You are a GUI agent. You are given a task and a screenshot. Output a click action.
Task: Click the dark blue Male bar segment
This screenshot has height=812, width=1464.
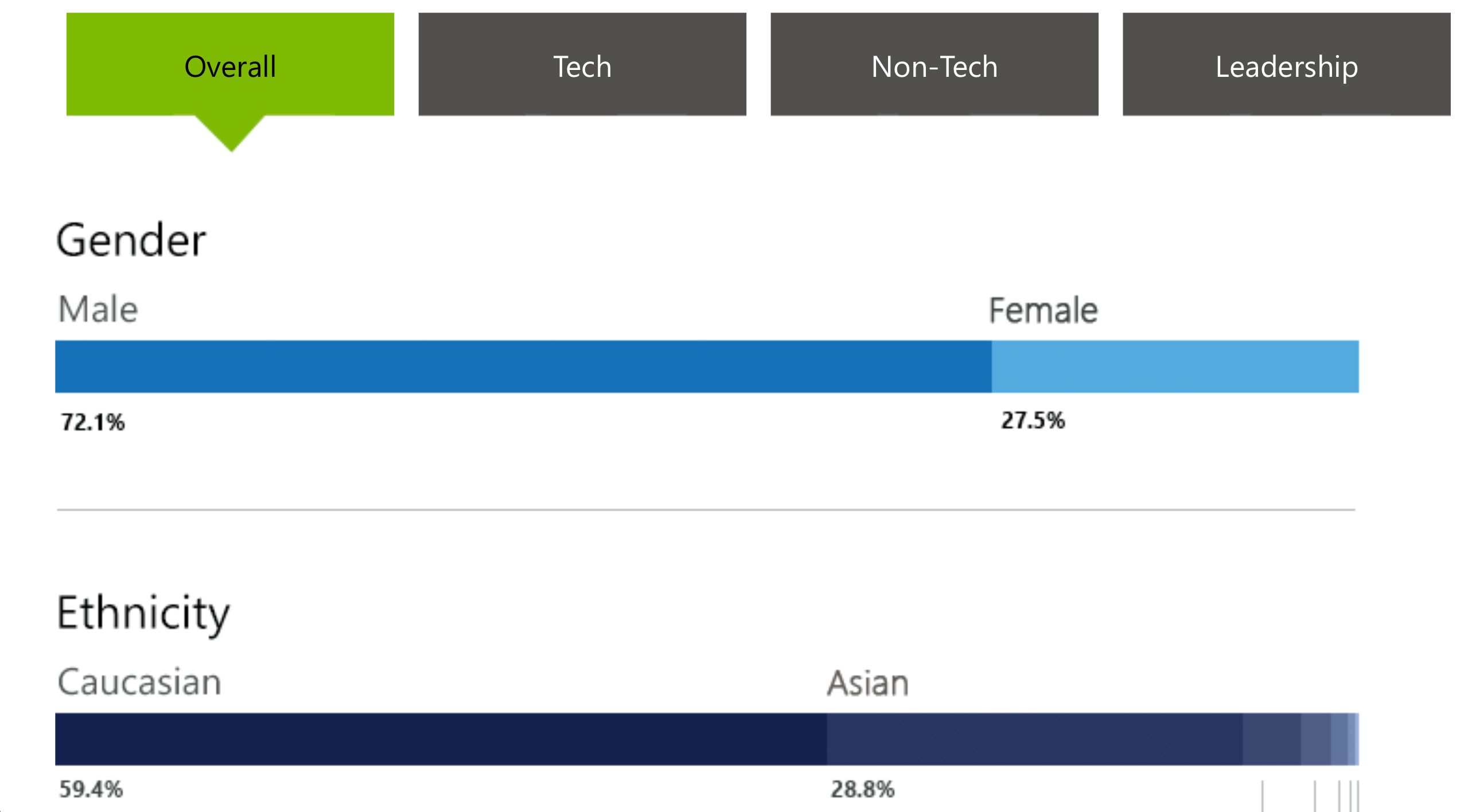click(523, 367)
